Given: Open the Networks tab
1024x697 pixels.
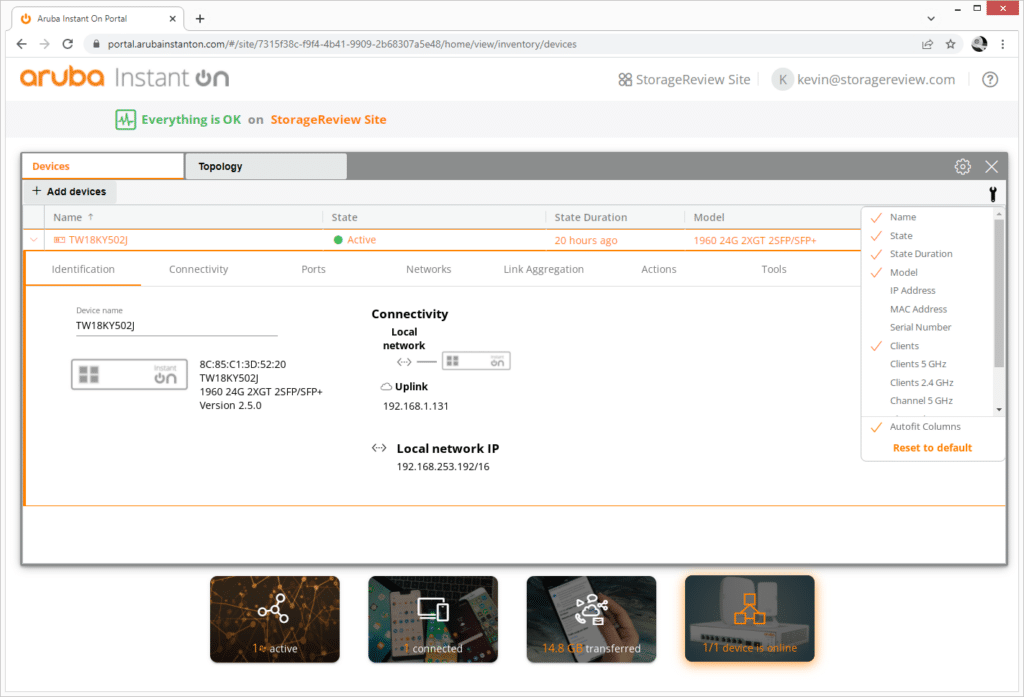Looking at the screenshot, I should click(428, 269).
